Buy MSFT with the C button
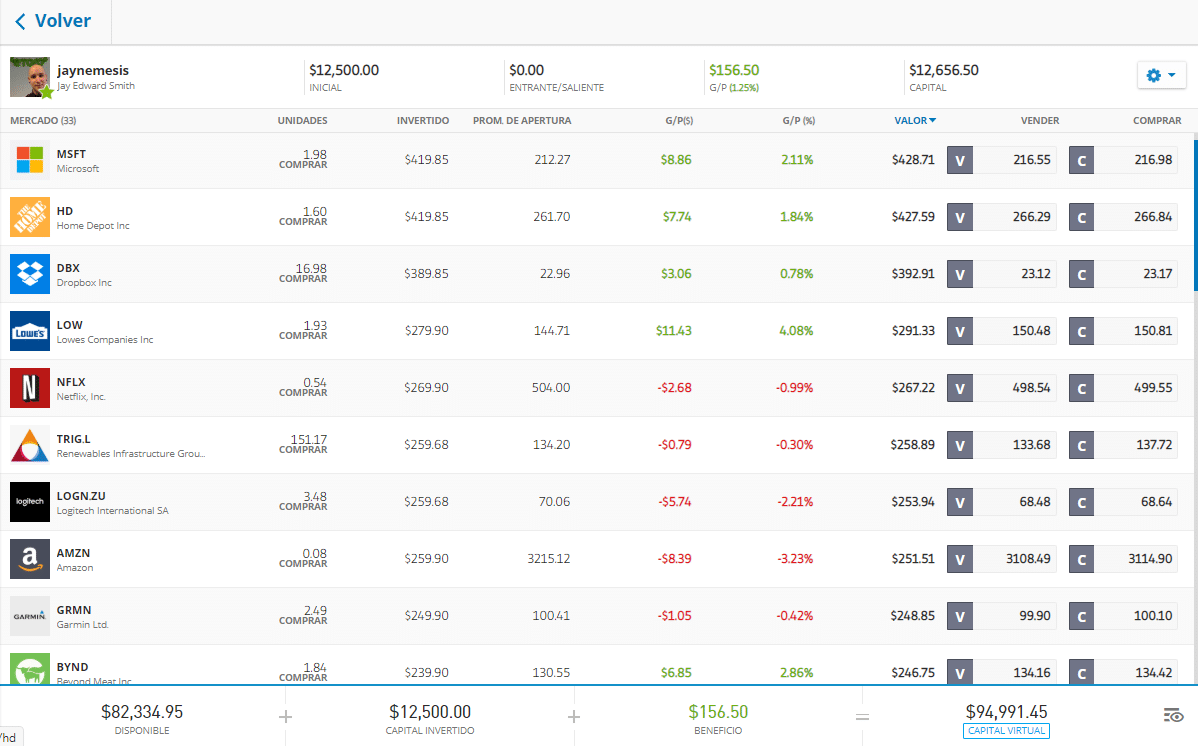This screenshot has width=1198, height=746. [x=1081, y=161]
